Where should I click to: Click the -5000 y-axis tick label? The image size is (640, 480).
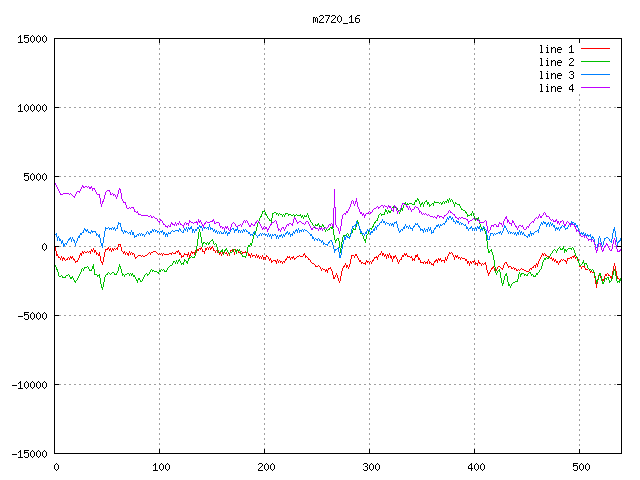click(32, 316)
